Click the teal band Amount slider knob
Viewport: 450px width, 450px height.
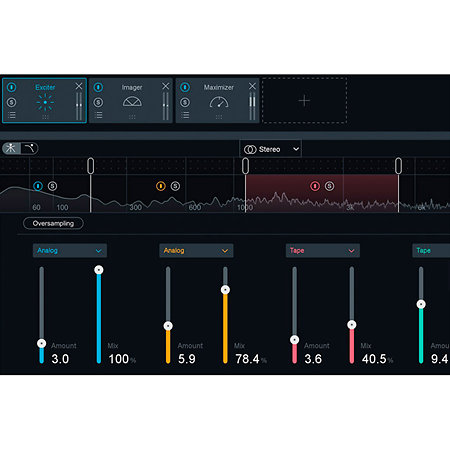tap(421, 304)
